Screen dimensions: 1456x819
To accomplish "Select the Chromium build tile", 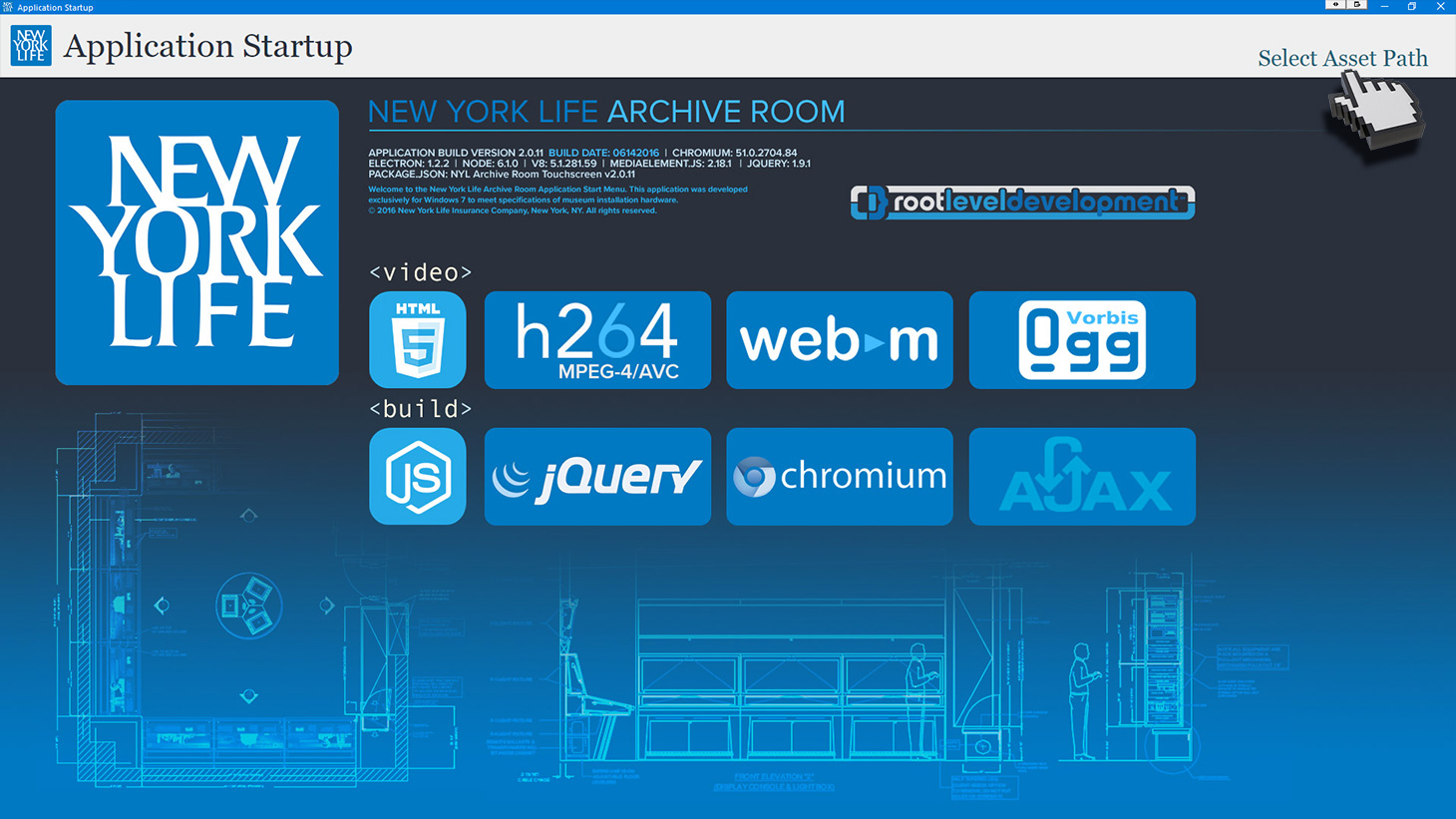I will click(x=839, y=477).
